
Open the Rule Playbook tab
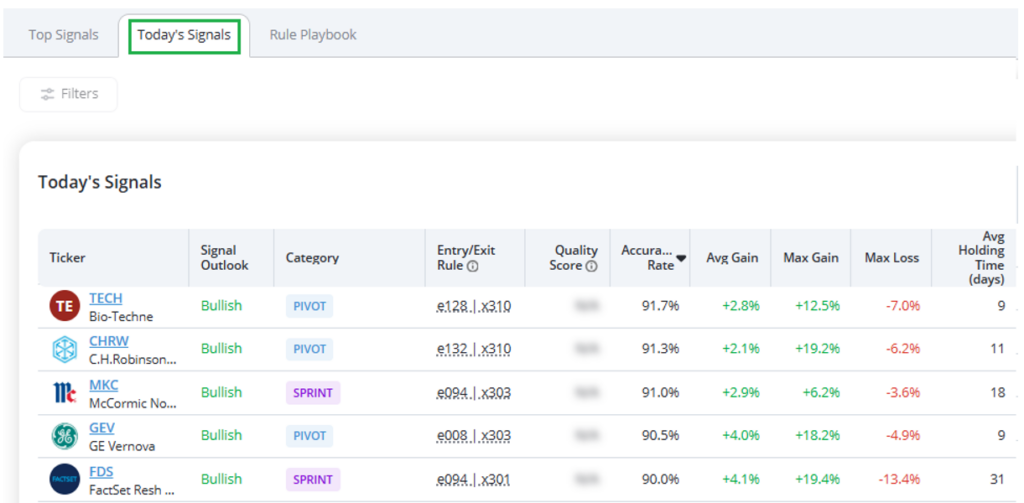point(313,35)
